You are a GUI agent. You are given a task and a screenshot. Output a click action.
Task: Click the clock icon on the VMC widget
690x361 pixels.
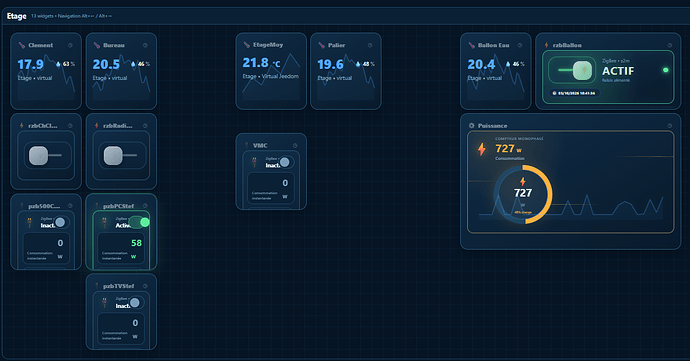coord(295,146)
